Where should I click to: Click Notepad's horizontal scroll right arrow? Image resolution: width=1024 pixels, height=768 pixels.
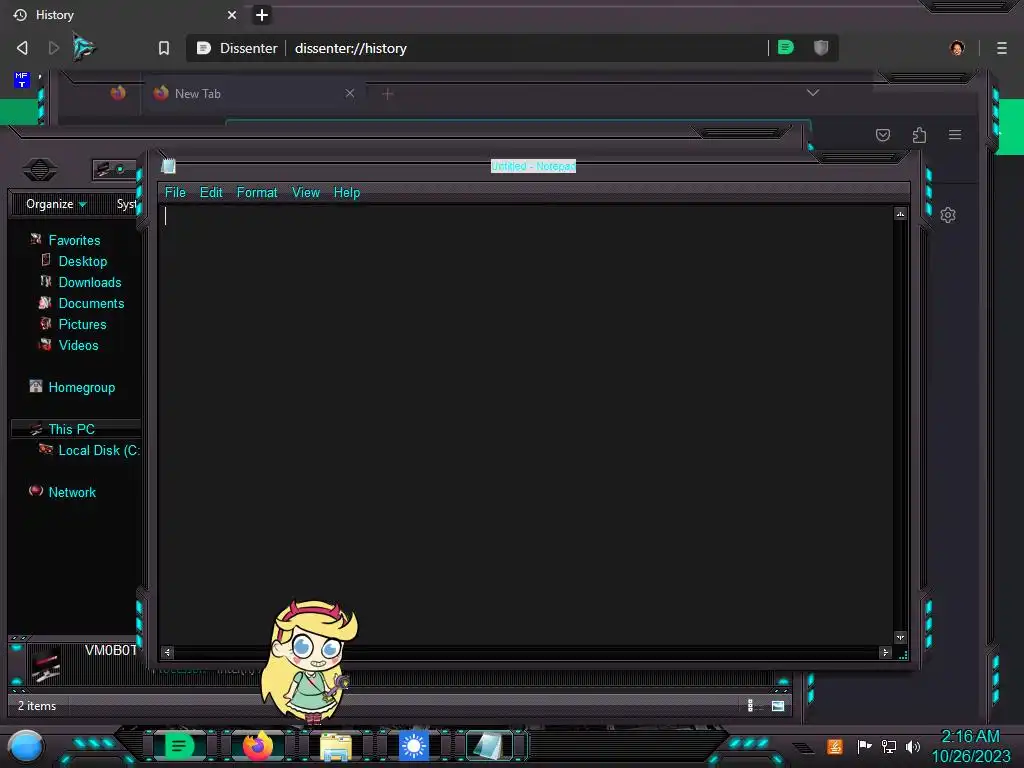coord(886,652)
